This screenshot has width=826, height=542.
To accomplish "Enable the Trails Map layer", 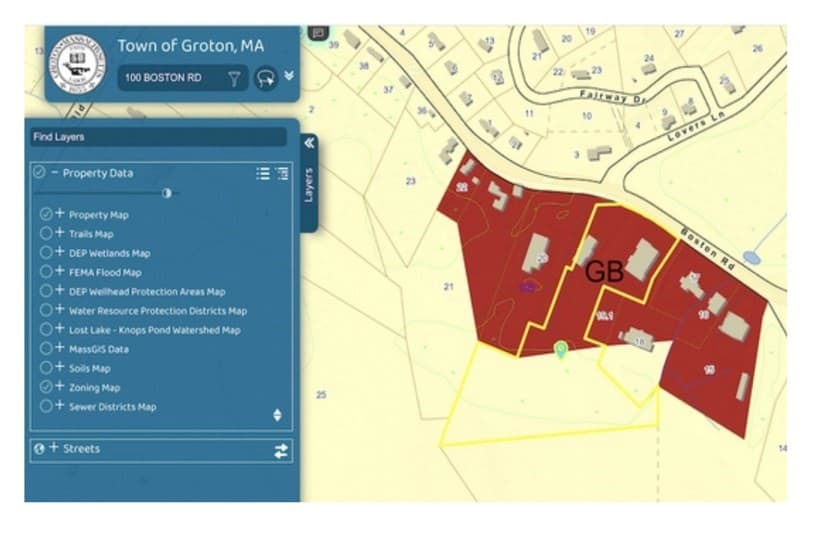I will pyautogui.click(x=46, y=233).
